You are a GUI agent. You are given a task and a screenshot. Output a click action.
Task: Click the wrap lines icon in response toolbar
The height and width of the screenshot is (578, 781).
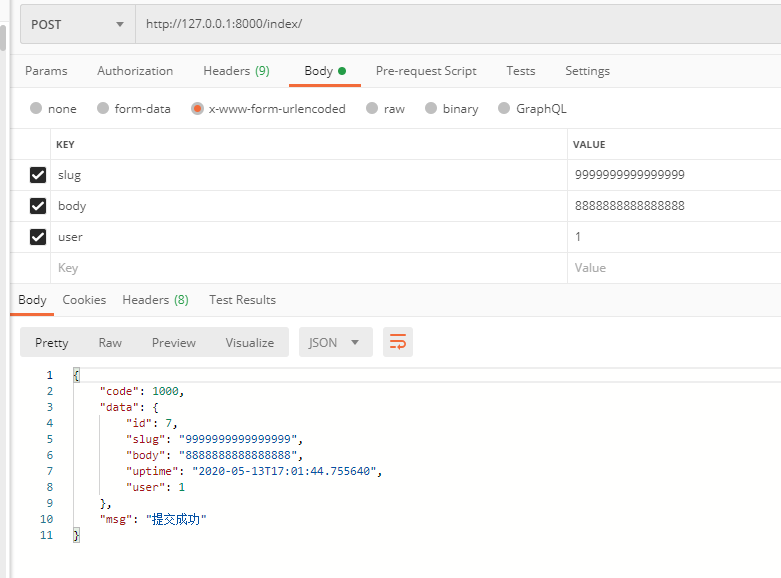tap(397, 342)
